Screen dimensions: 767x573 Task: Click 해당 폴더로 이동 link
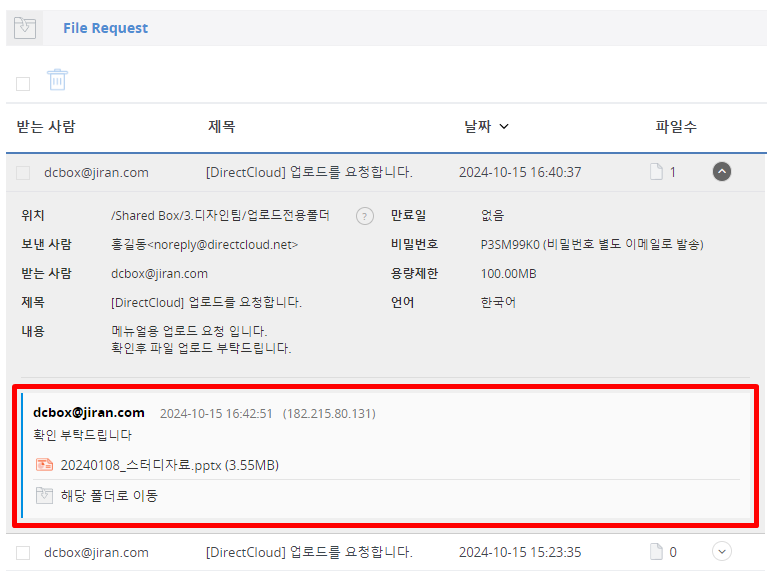(x=109, y=495)
